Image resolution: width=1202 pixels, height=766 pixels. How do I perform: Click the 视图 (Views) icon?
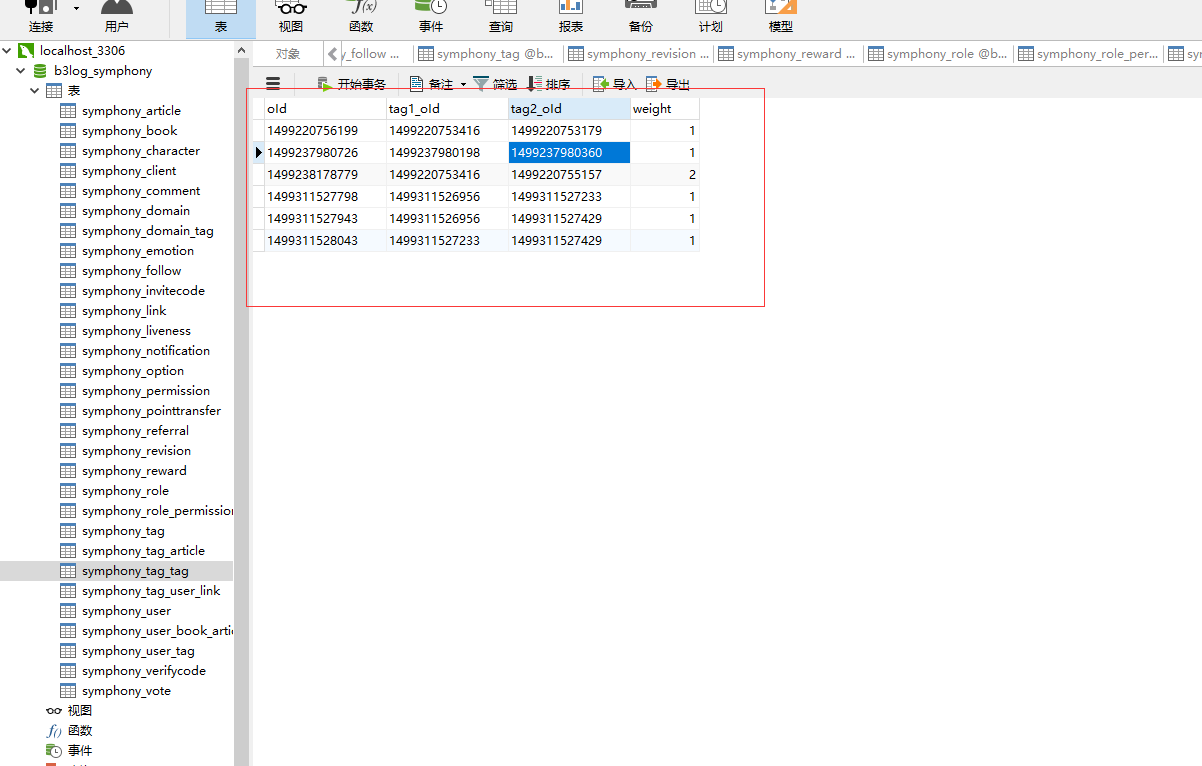pyautogui.click(x=290, y=18)
